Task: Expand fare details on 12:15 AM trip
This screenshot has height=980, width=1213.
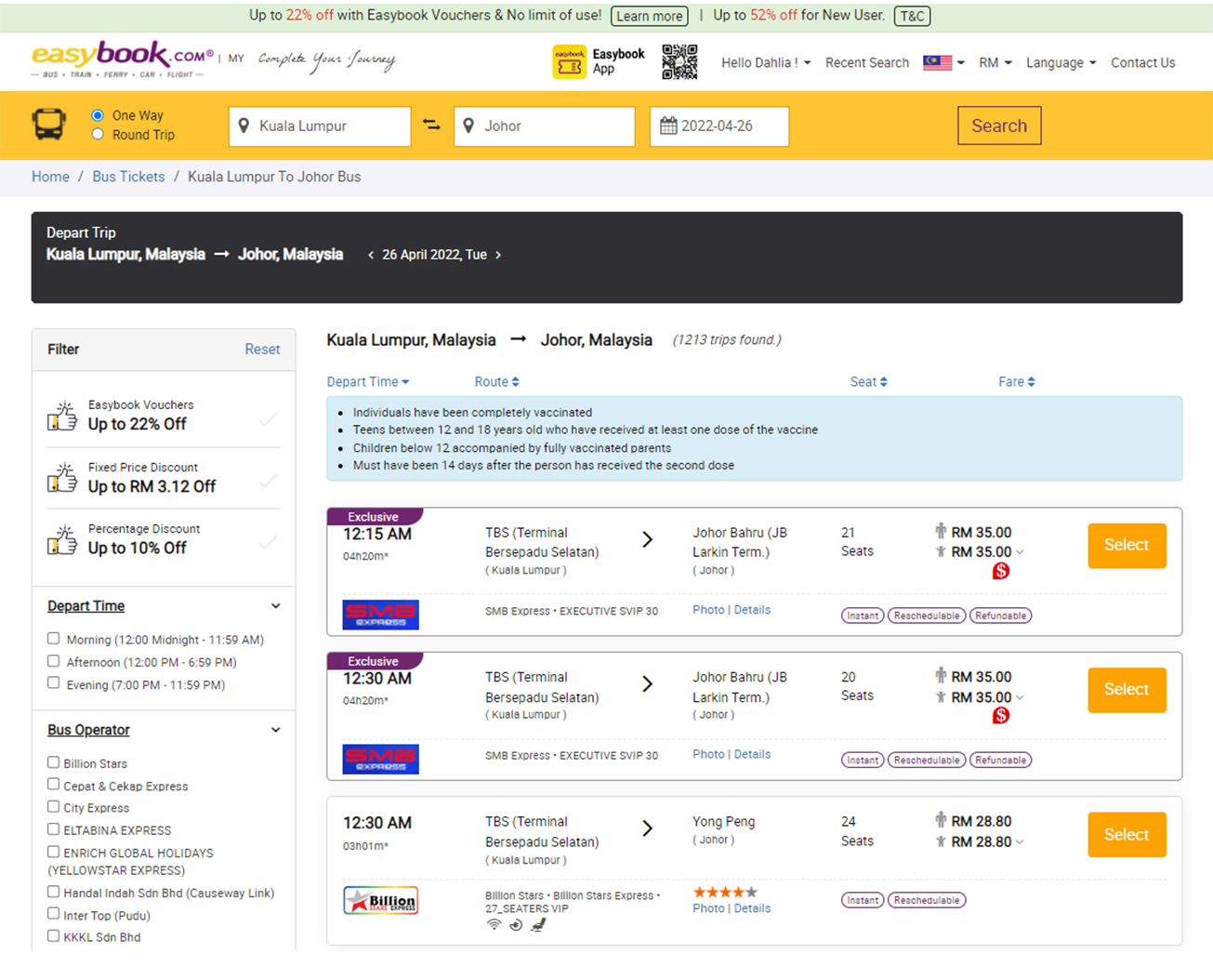Action: coord(1020,552)
